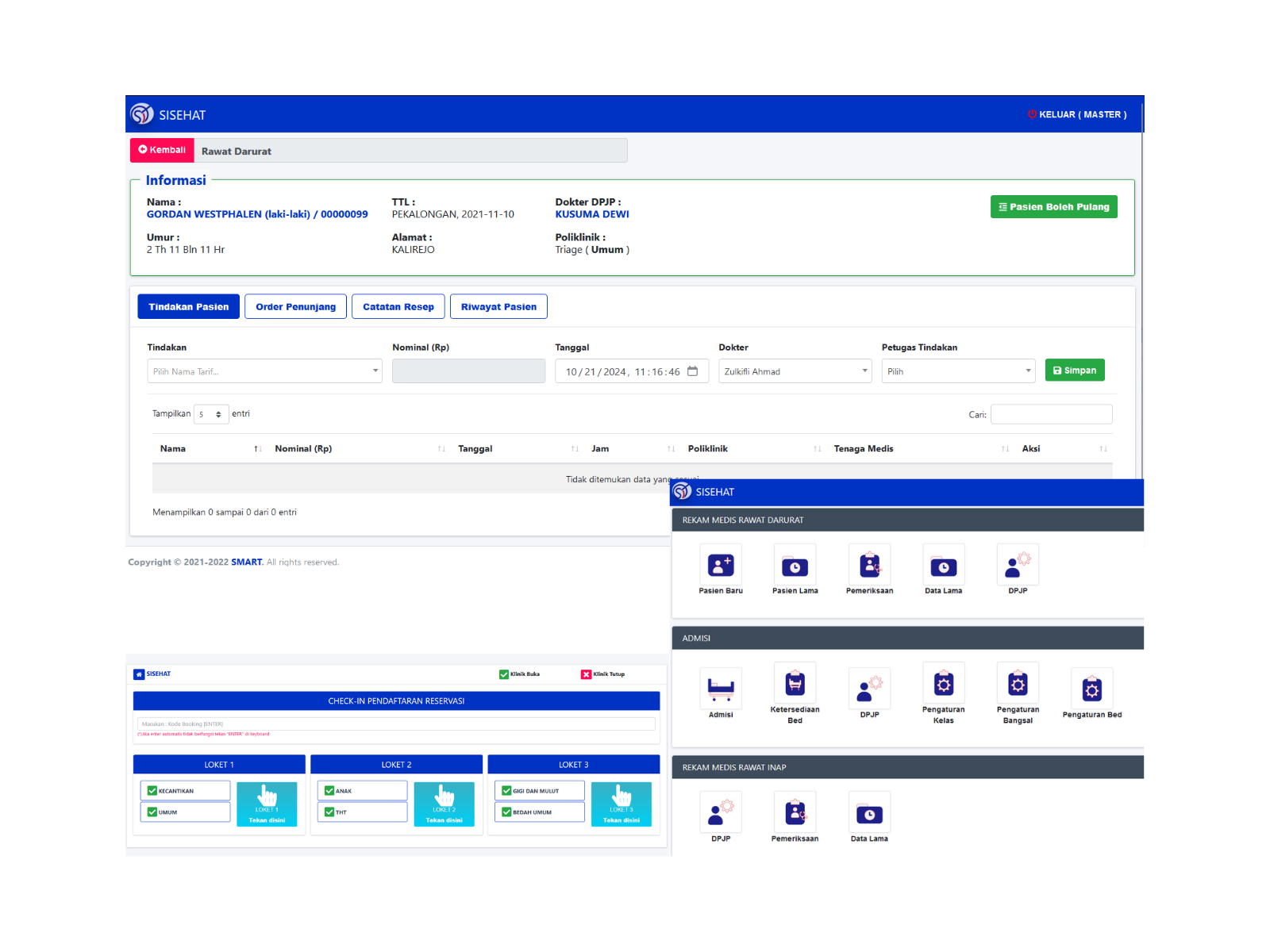The height and width of the screenshot is (952, 1270).
Task: Expand the Petugas Tindakan dropdown
Action: [x=958, y=371]
